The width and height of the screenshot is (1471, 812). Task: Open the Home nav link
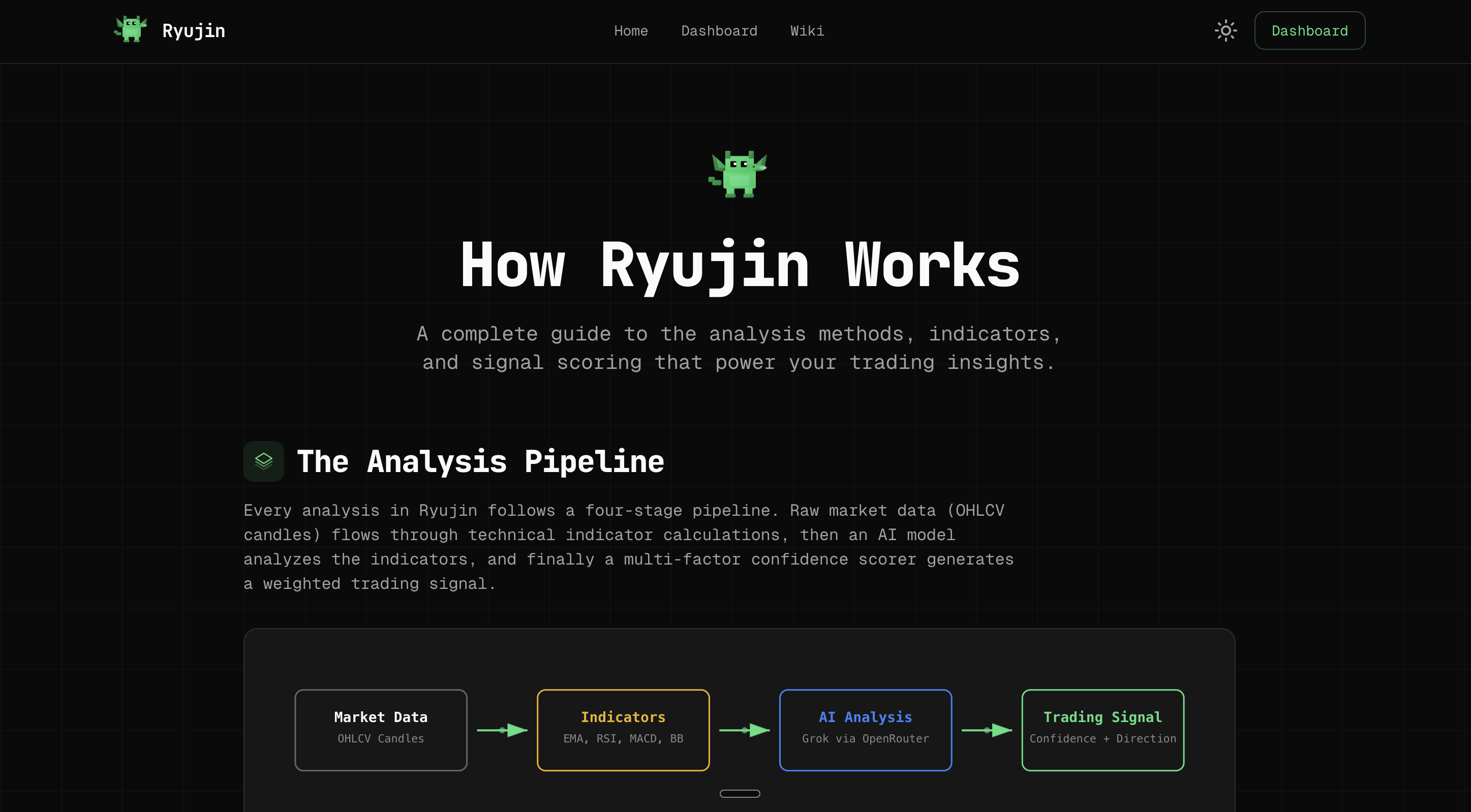click(x=630, y=31)
